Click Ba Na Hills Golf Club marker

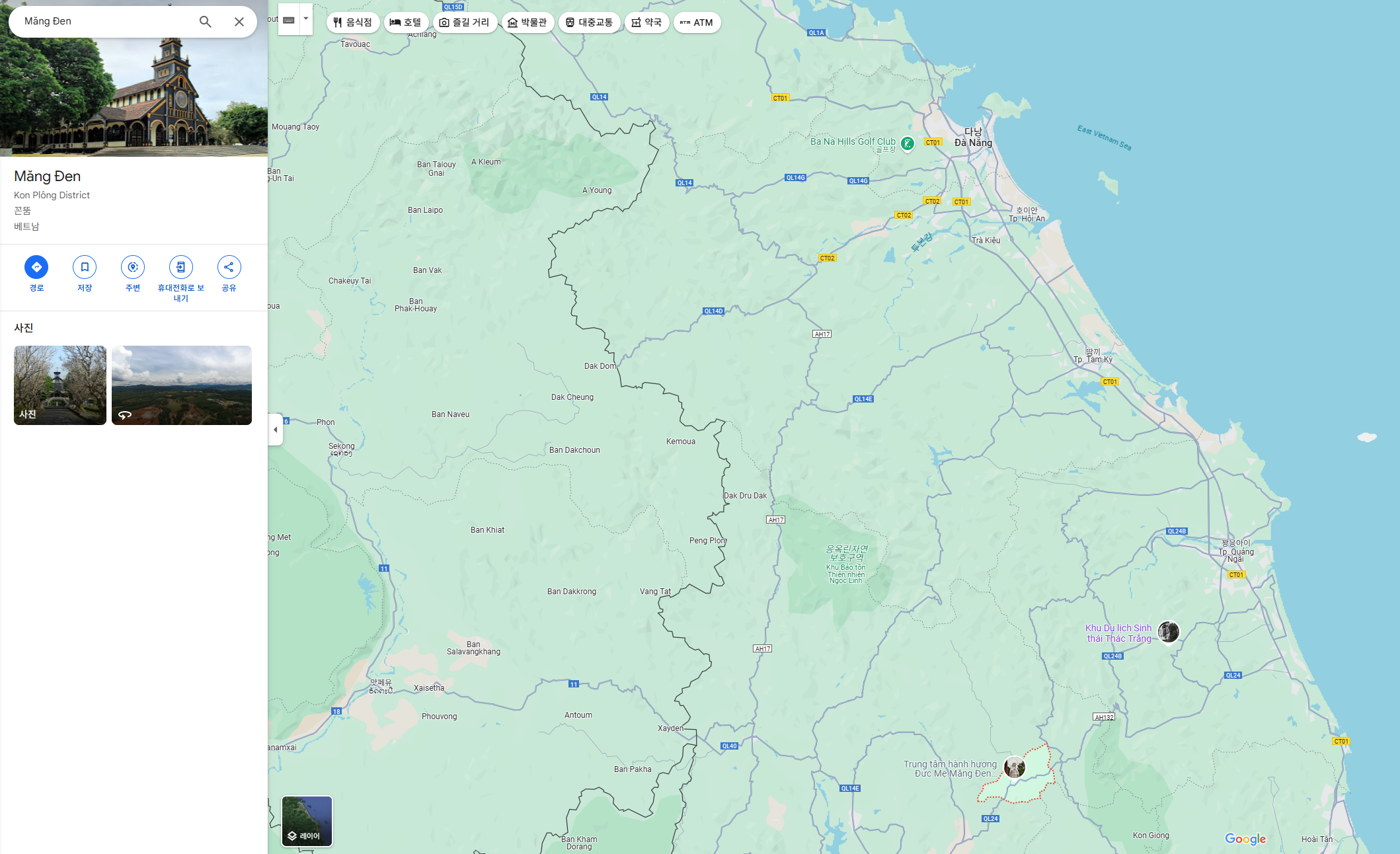908,143
